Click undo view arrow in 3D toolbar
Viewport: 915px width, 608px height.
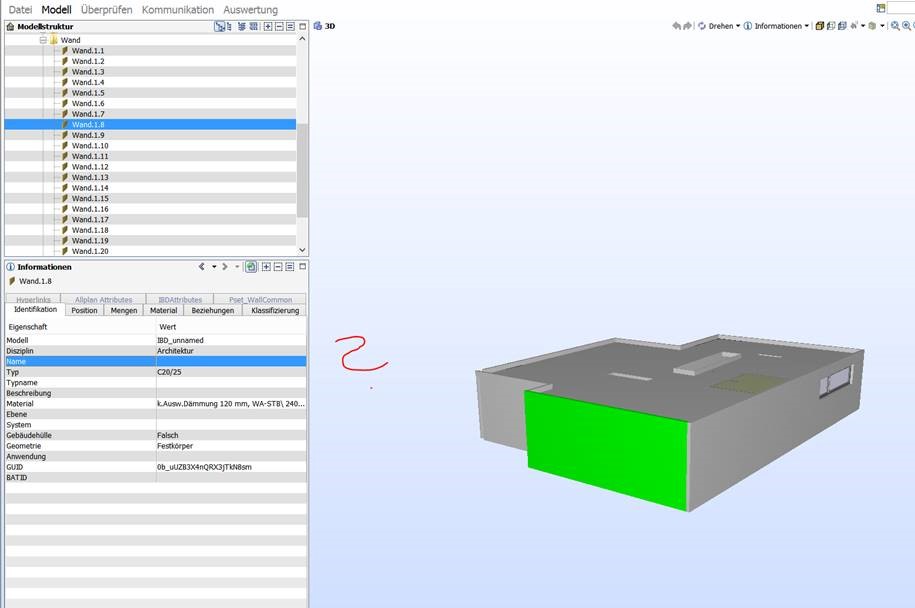677,26
